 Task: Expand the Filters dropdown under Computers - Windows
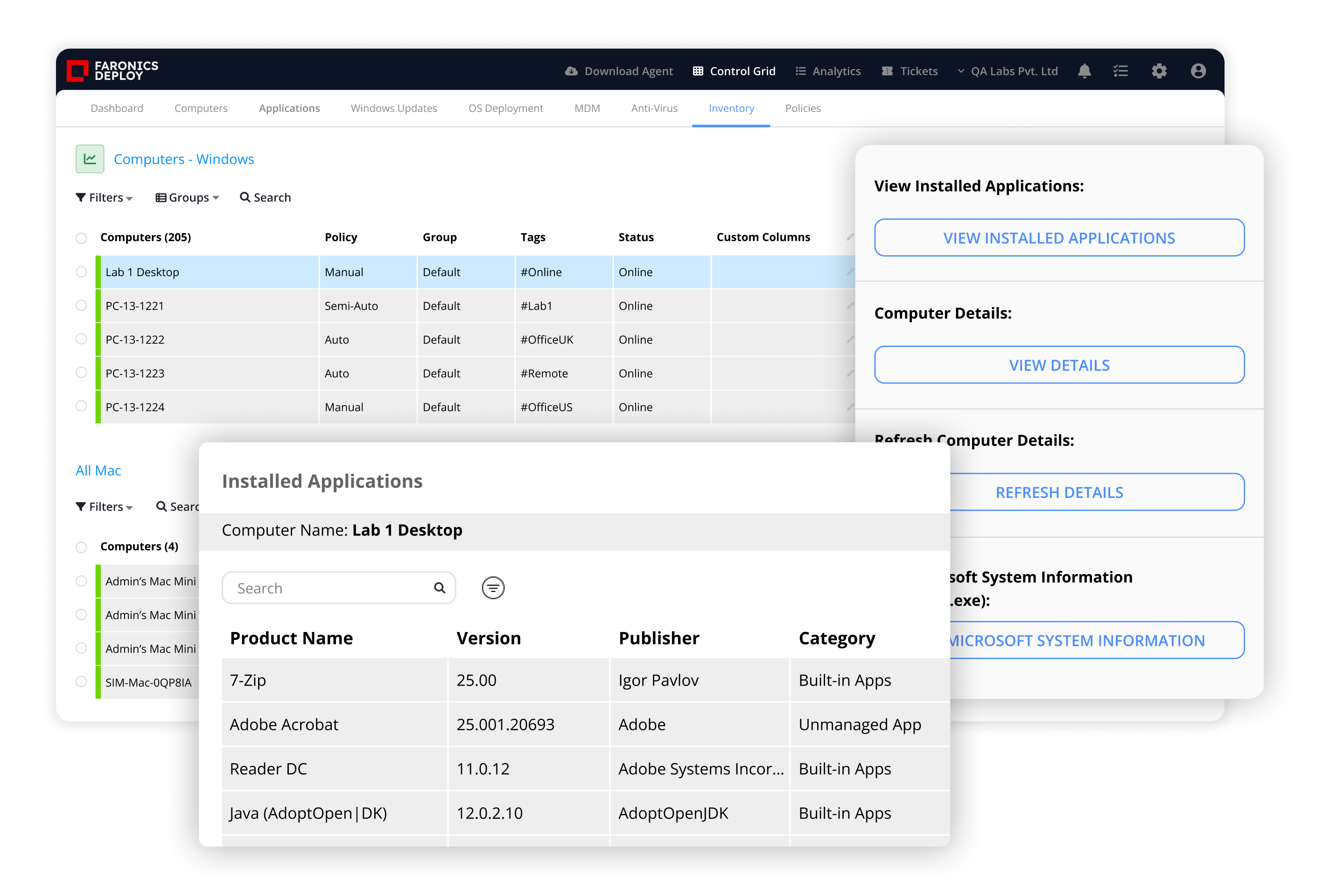(x=105, y=198)
